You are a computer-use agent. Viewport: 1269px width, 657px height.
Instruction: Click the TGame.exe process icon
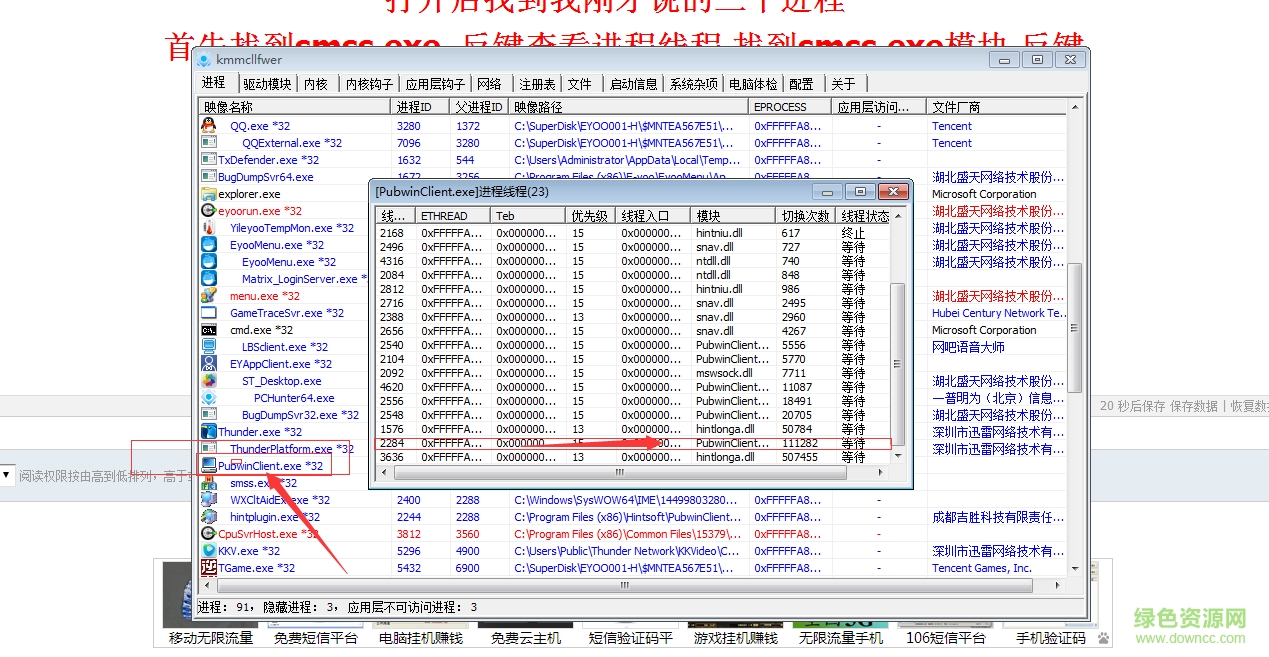point(209,568)
